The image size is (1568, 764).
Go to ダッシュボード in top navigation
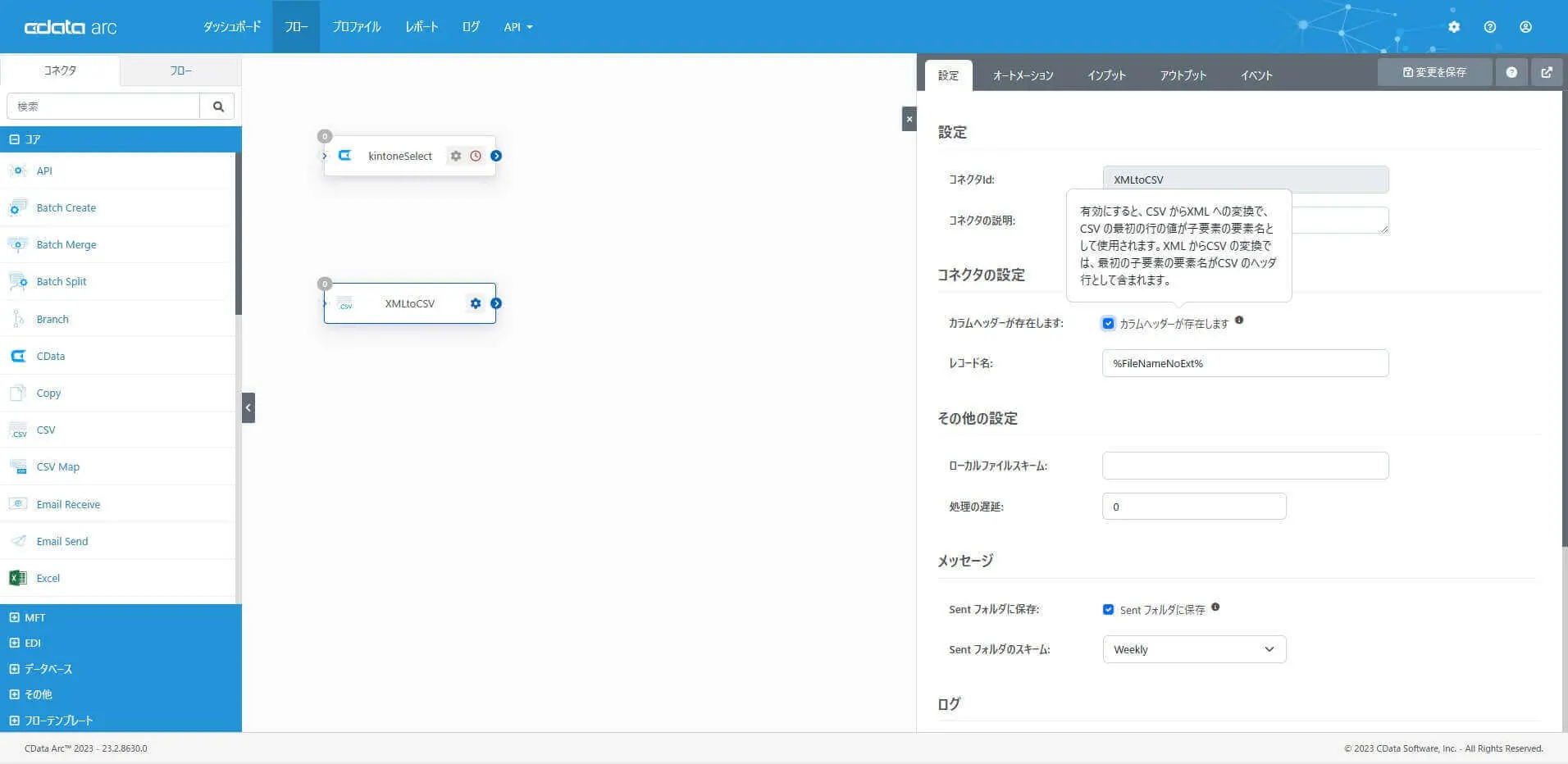(232, 27)
